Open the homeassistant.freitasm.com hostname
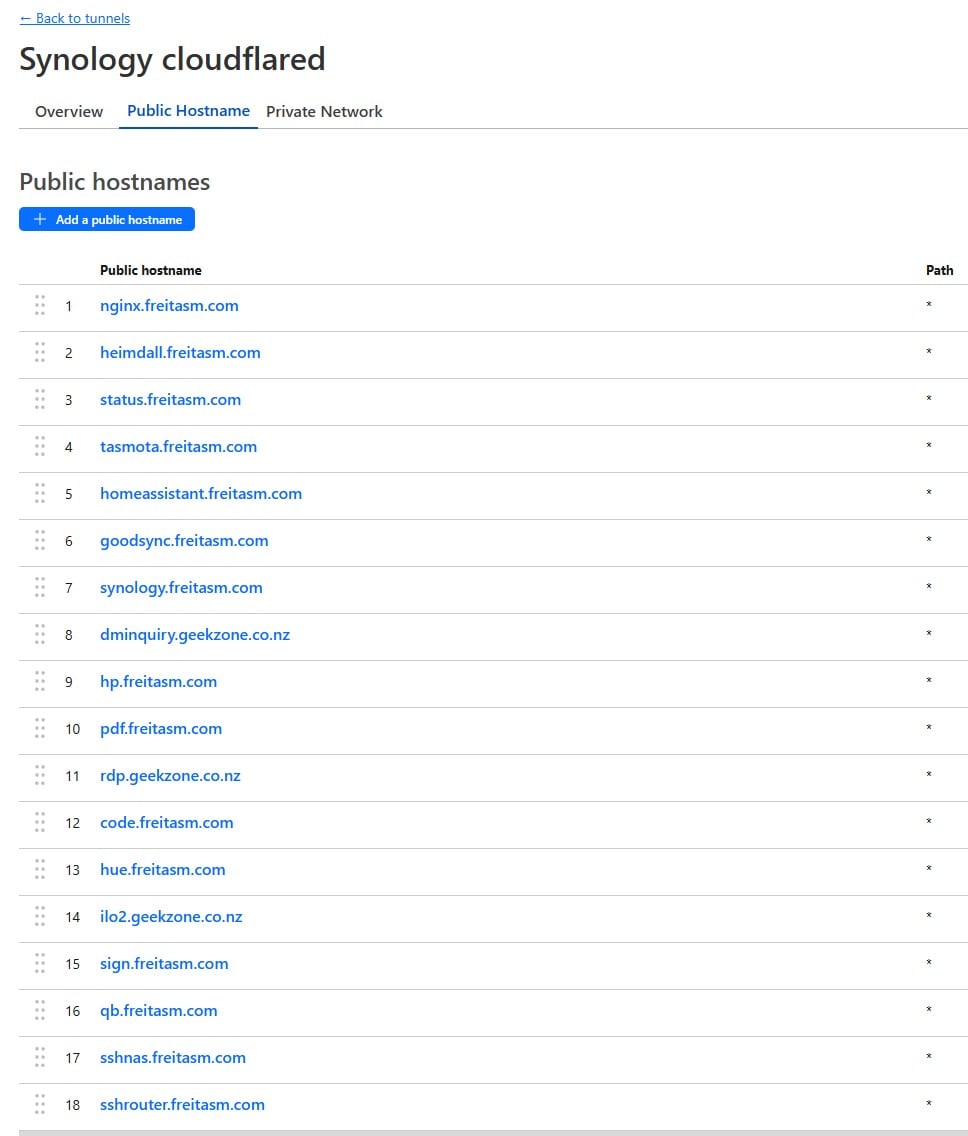This screenshot has height=1136, width=968. [201, 493]
